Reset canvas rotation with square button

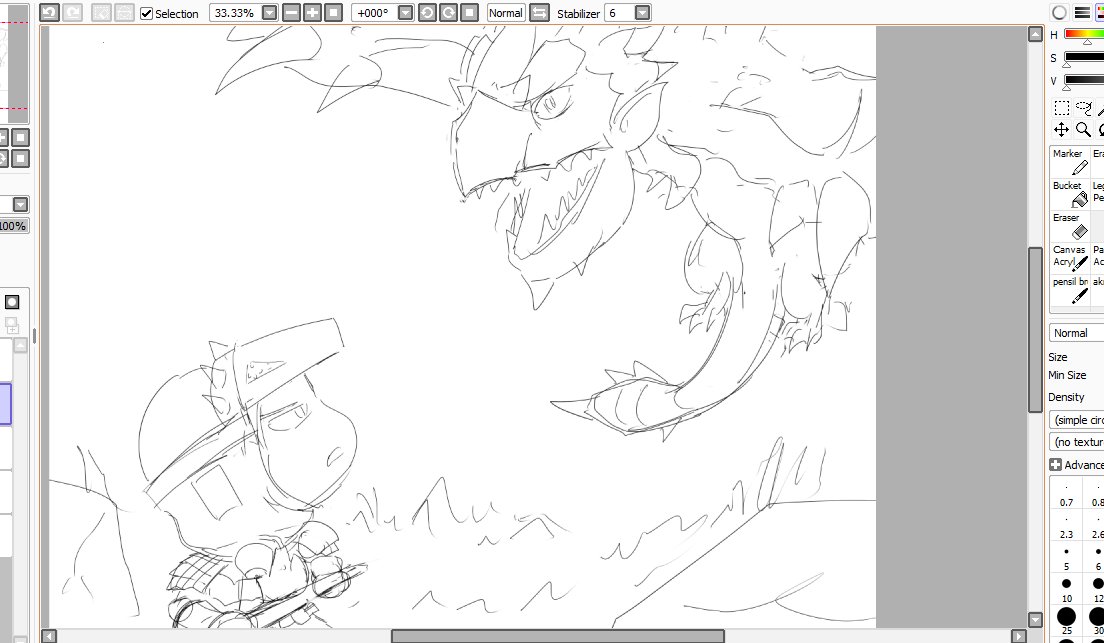pyautogui.click(x=470, y=13)
